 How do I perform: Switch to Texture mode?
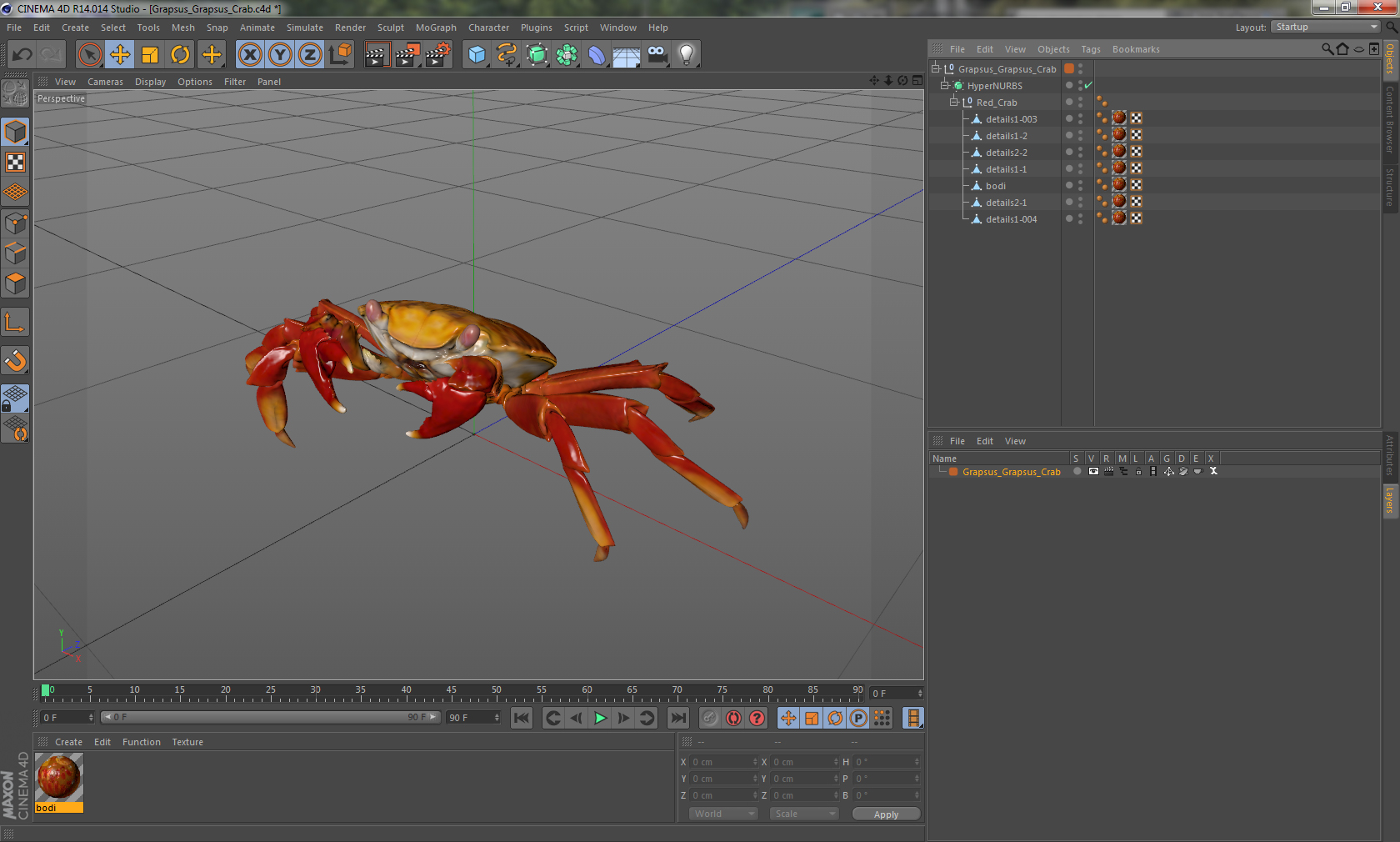pyautogui.click(x=15, y=163)
